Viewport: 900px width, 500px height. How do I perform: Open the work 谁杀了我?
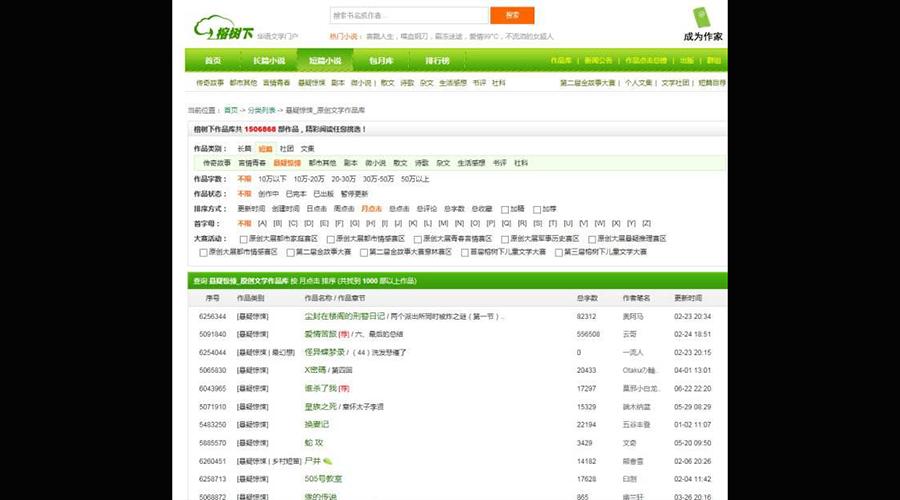[x=320, y=389]
